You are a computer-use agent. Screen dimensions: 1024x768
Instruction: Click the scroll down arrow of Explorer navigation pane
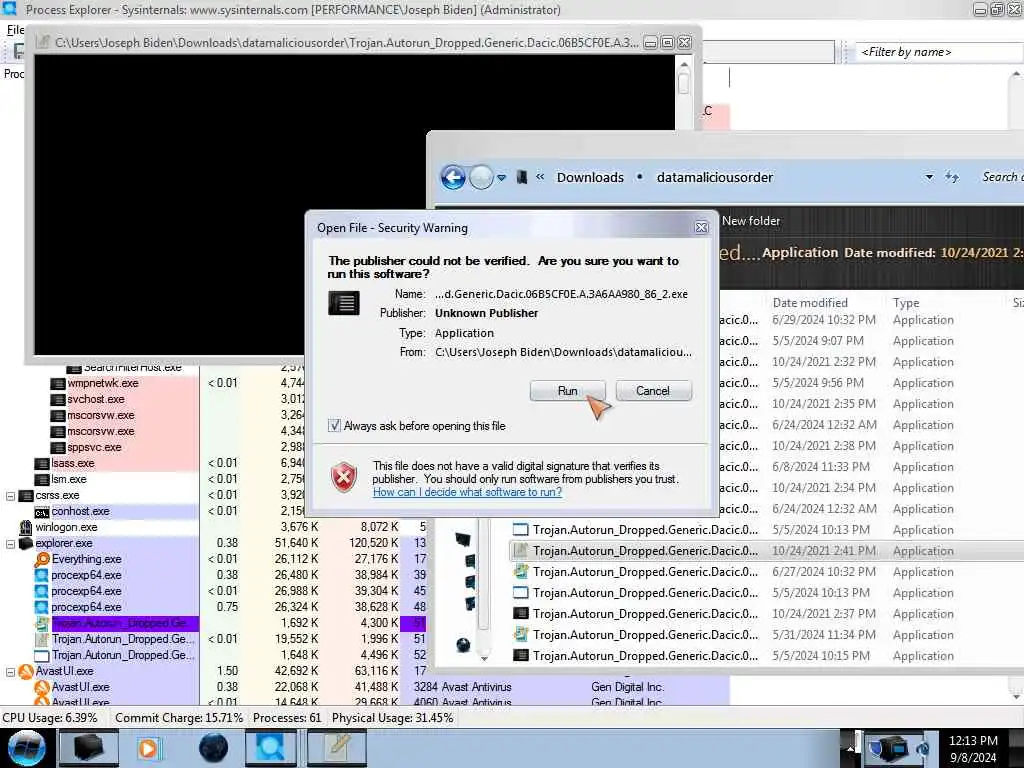tap(484, 658)
